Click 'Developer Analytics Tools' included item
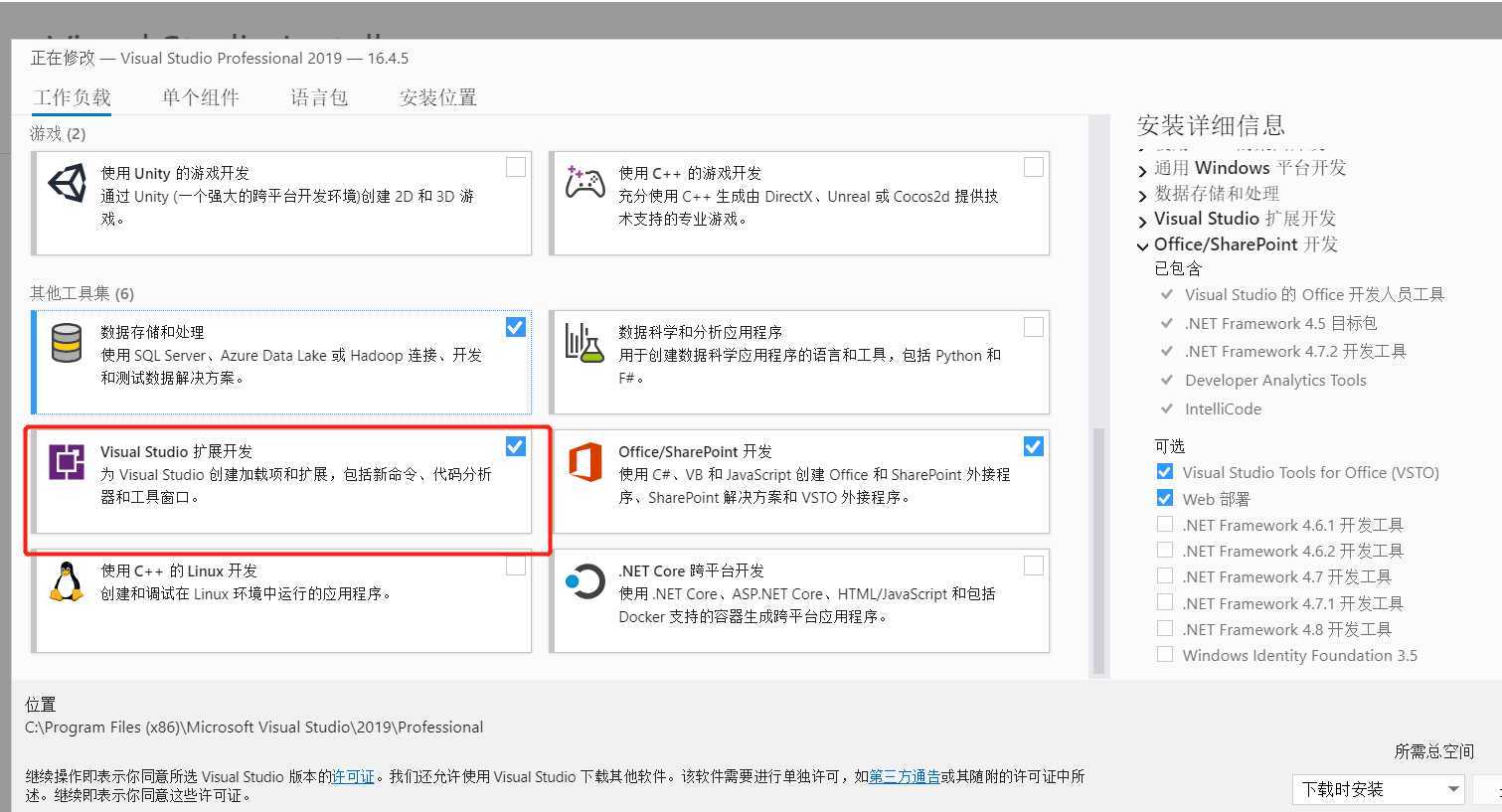Image resolution: width=1502 pixels, height=812 pixels. click(1275, 380)
